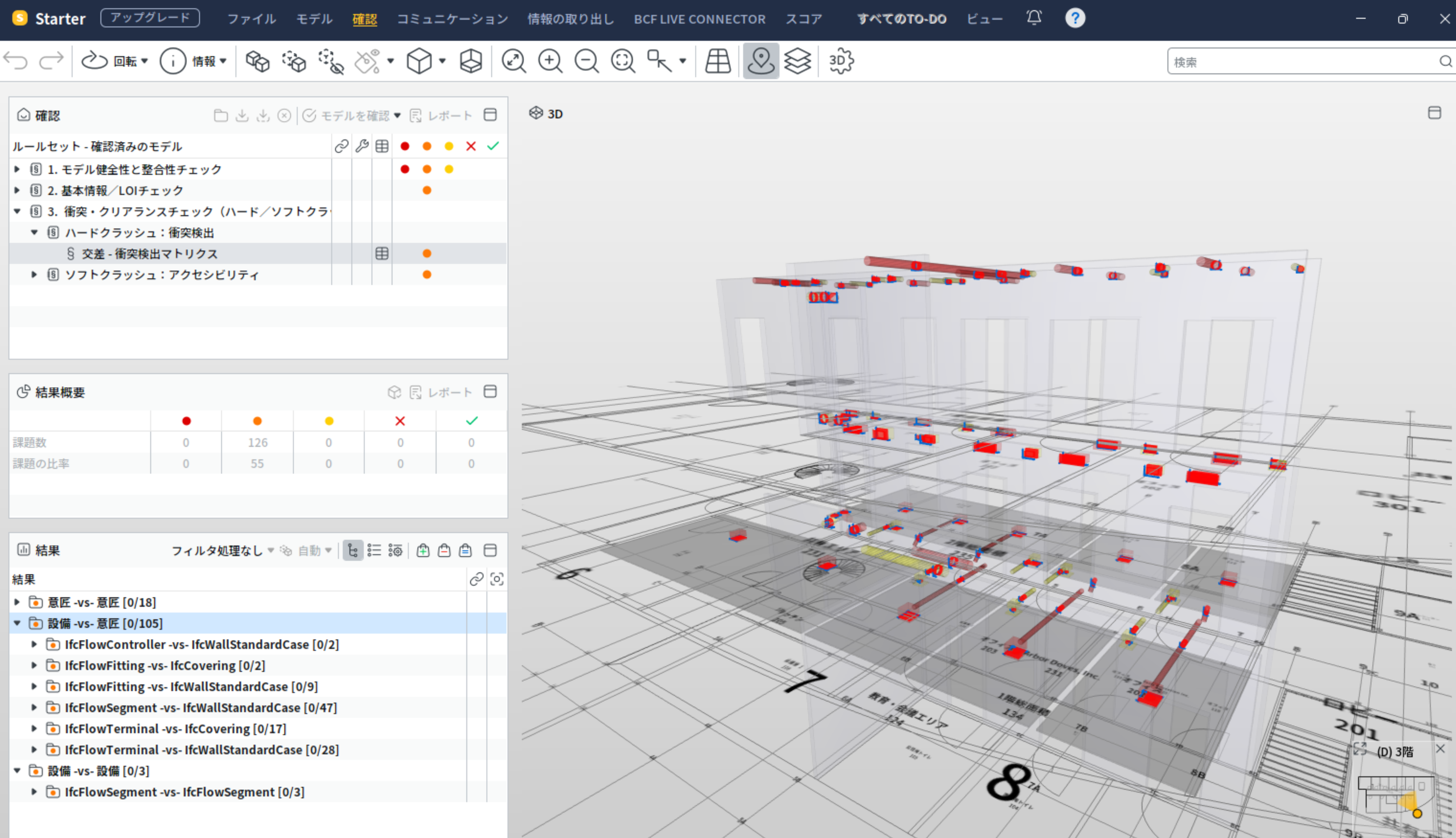This screenshot has width=1456, height=838.
Task: Click the zoom to fit magnifier icon
Action: [x=513, y=61]
